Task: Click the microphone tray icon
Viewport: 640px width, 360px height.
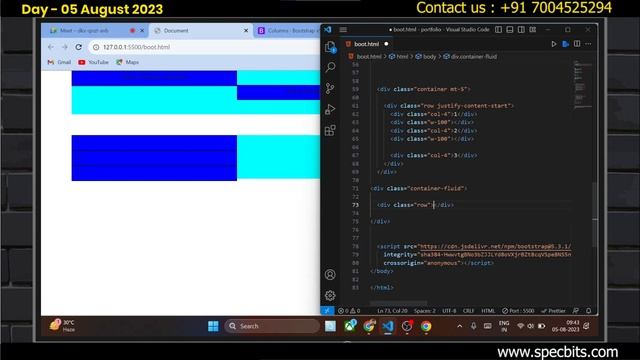Action: [473, 326]
